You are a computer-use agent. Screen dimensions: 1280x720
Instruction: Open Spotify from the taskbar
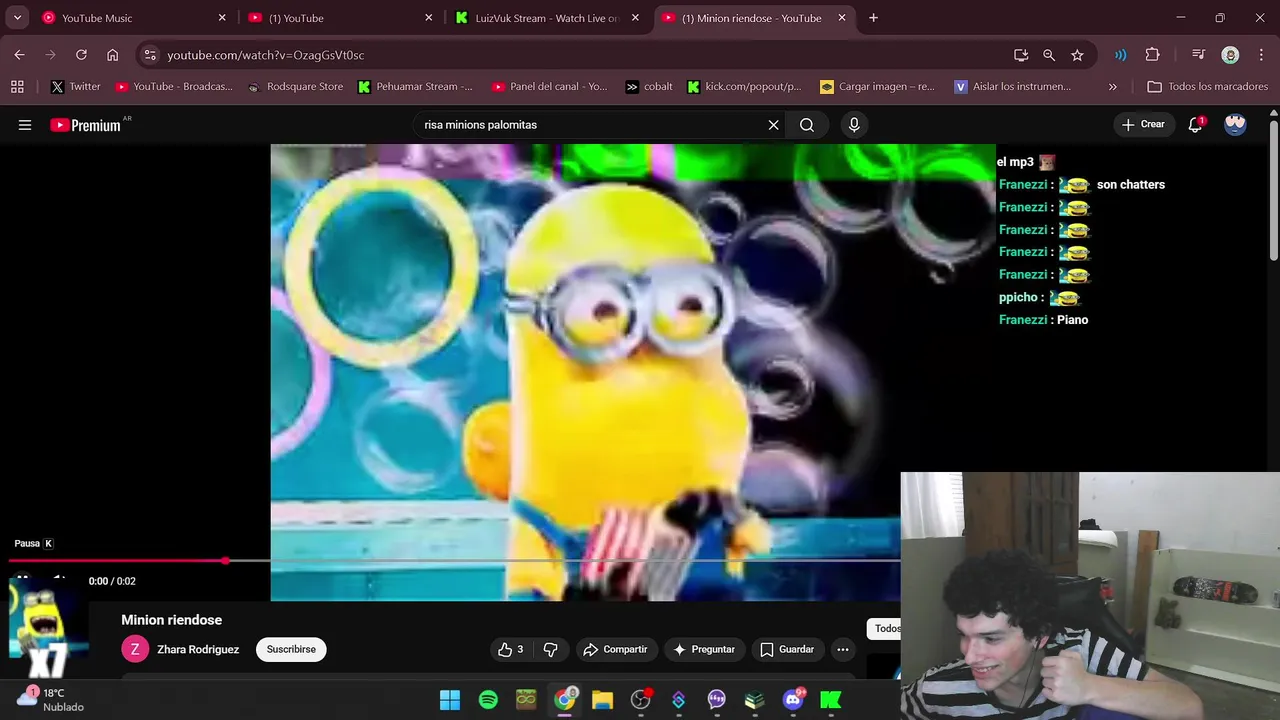click(x=488, y=700)
